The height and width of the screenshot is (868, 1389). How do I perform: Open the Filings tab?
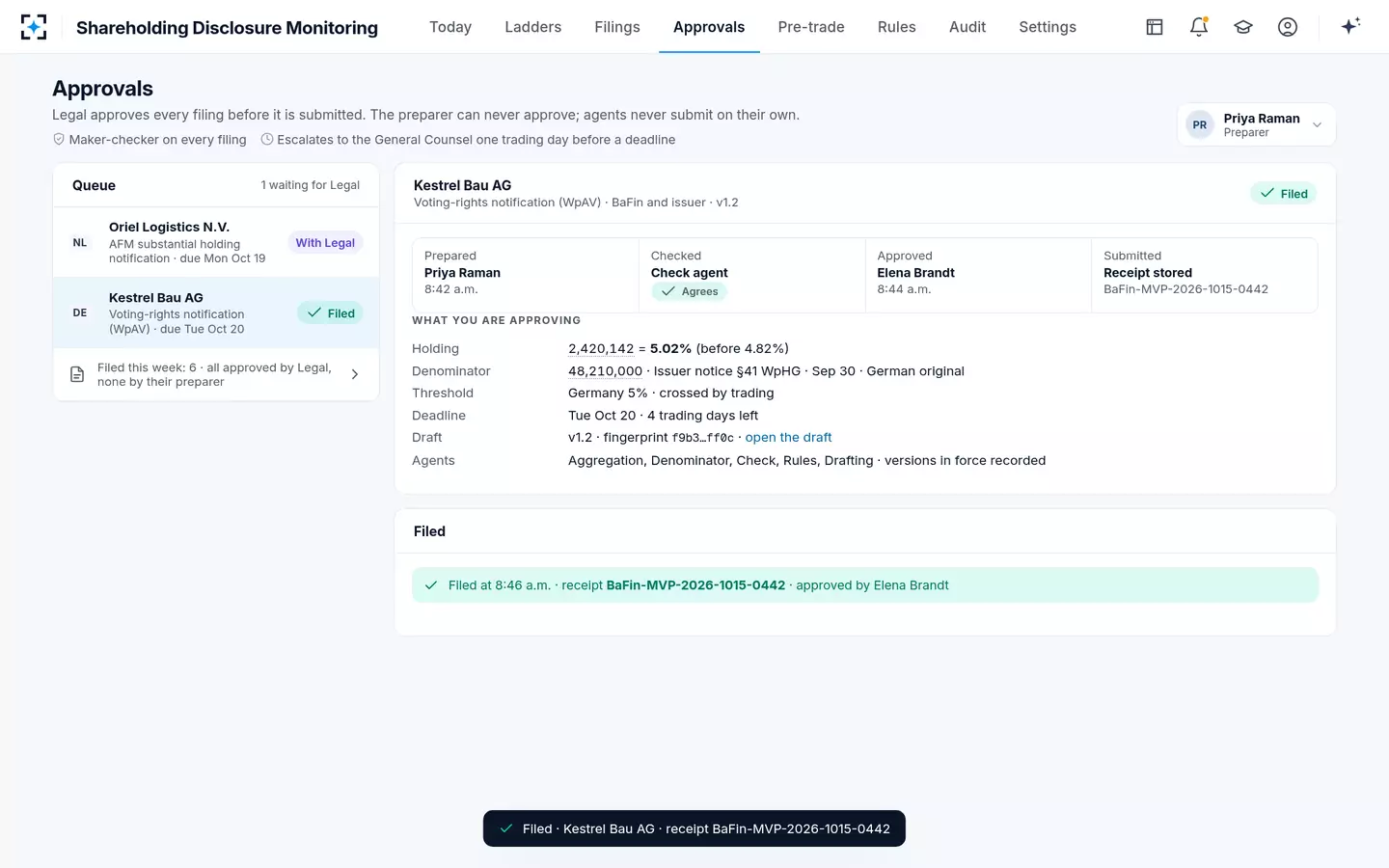tap(617, 27)
